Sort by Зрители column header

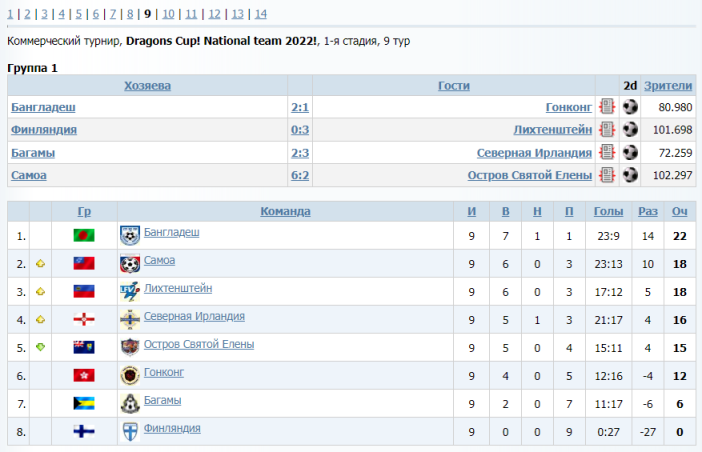coord(668,86)
